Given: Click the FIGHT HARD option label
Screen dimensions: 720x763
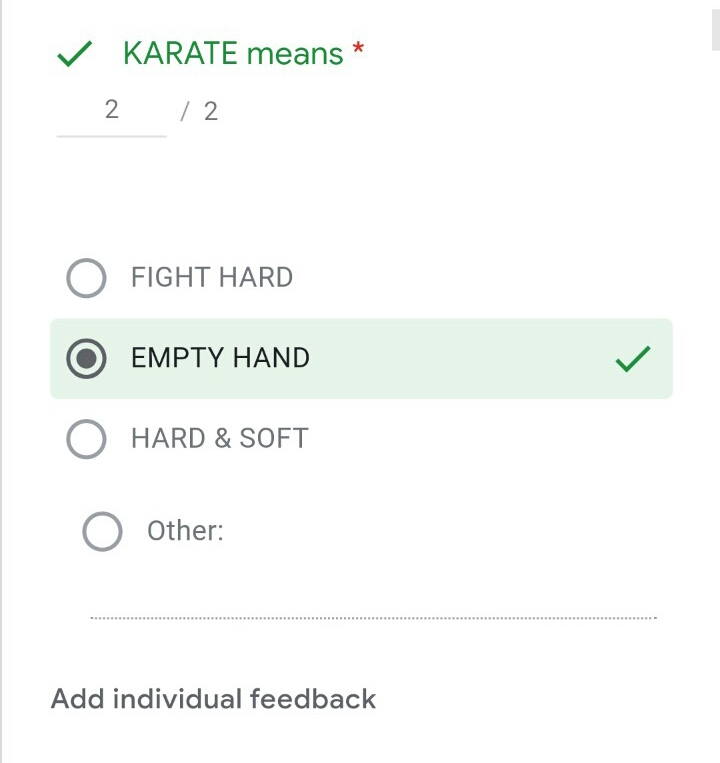Looking at the screenshot, I should pos(212,278).
